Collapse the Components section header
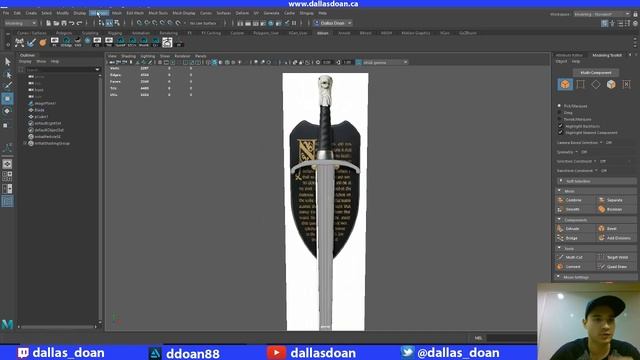The width and height of the screenshot is (640, 360). pyautogui.click(x=596, y=220)
